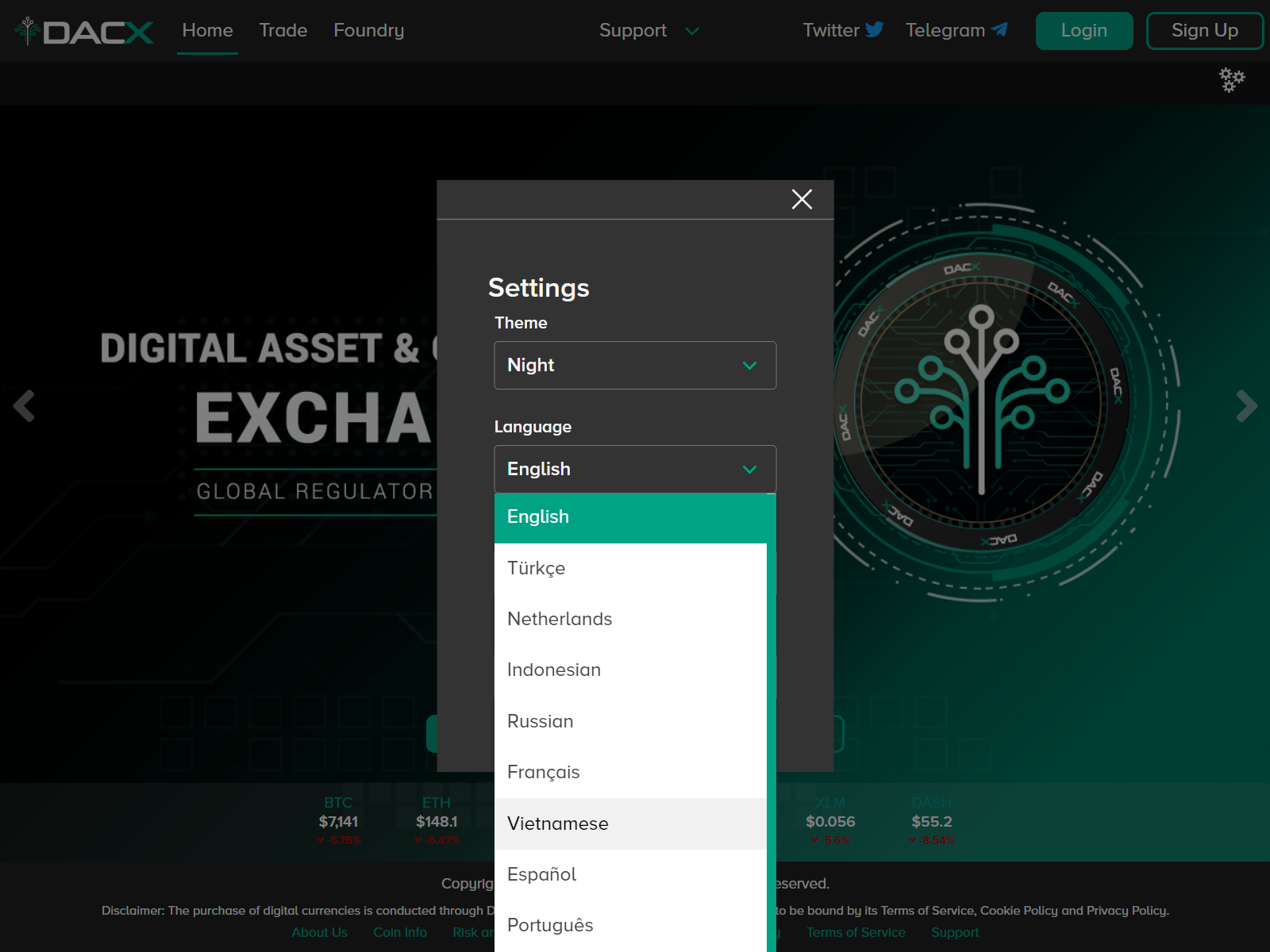Open the settings gears icon
Screen dimensions: 1270x952
point(1232,79)
